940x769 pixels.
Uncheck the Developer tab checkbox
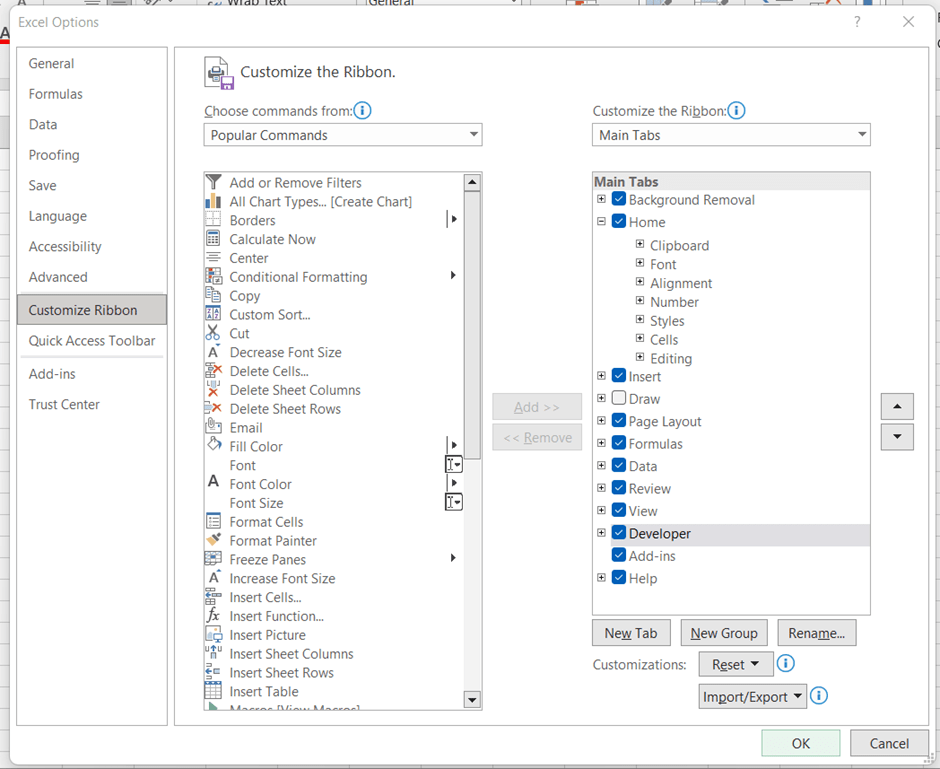tap(619, 533)
